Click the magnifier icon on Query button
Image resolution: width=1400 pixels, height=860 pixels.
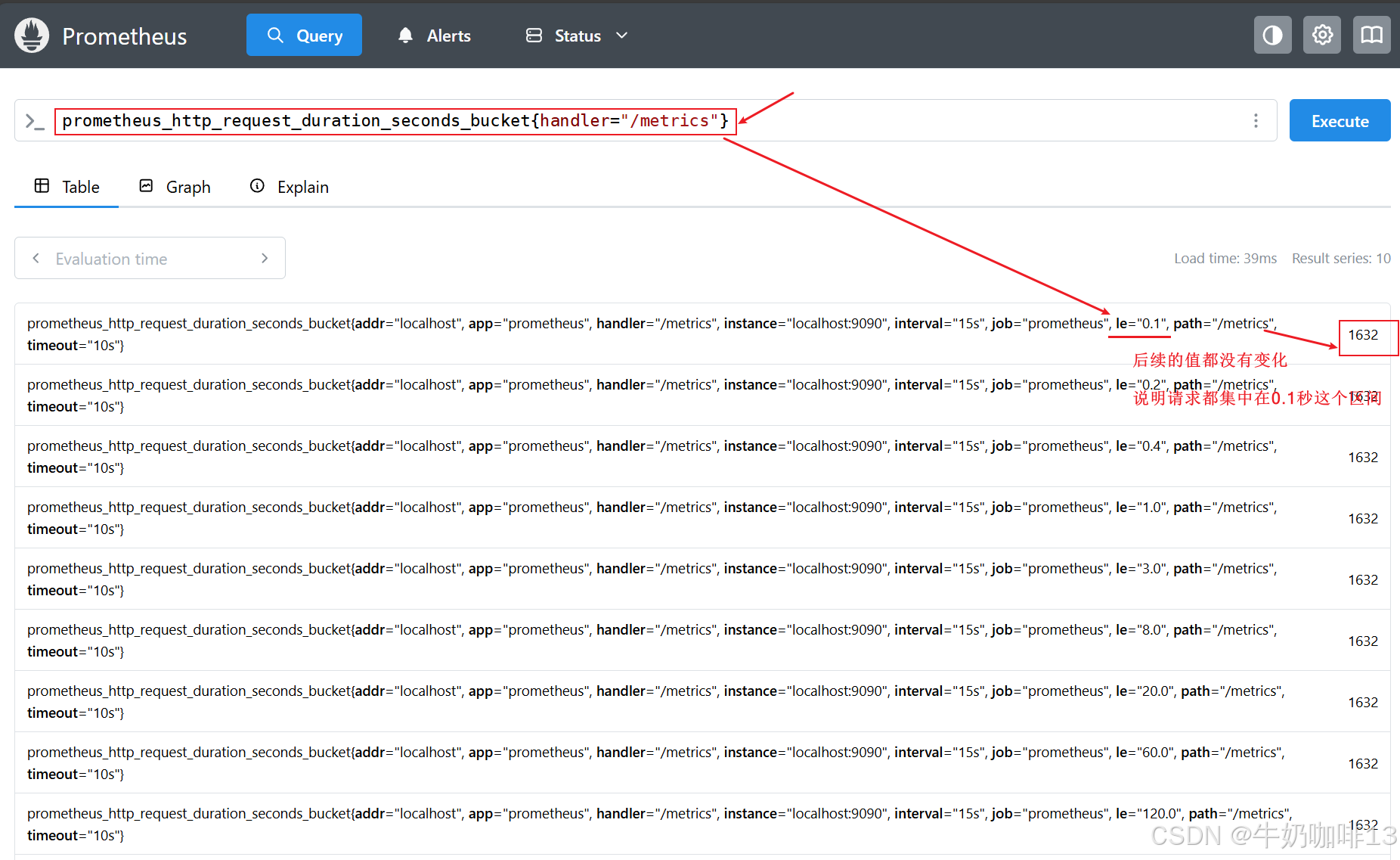(x=275, y=36)
